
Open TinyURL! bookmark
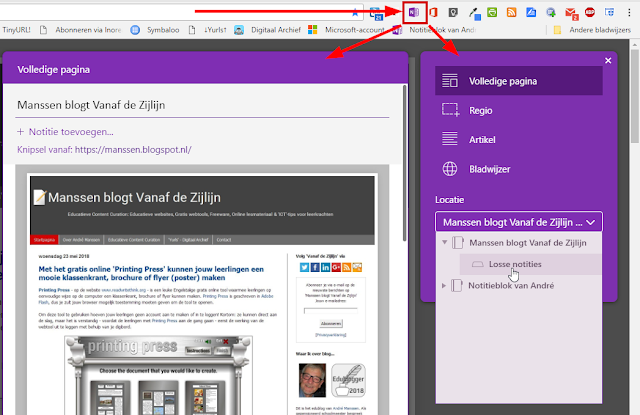tap(16, 30)
